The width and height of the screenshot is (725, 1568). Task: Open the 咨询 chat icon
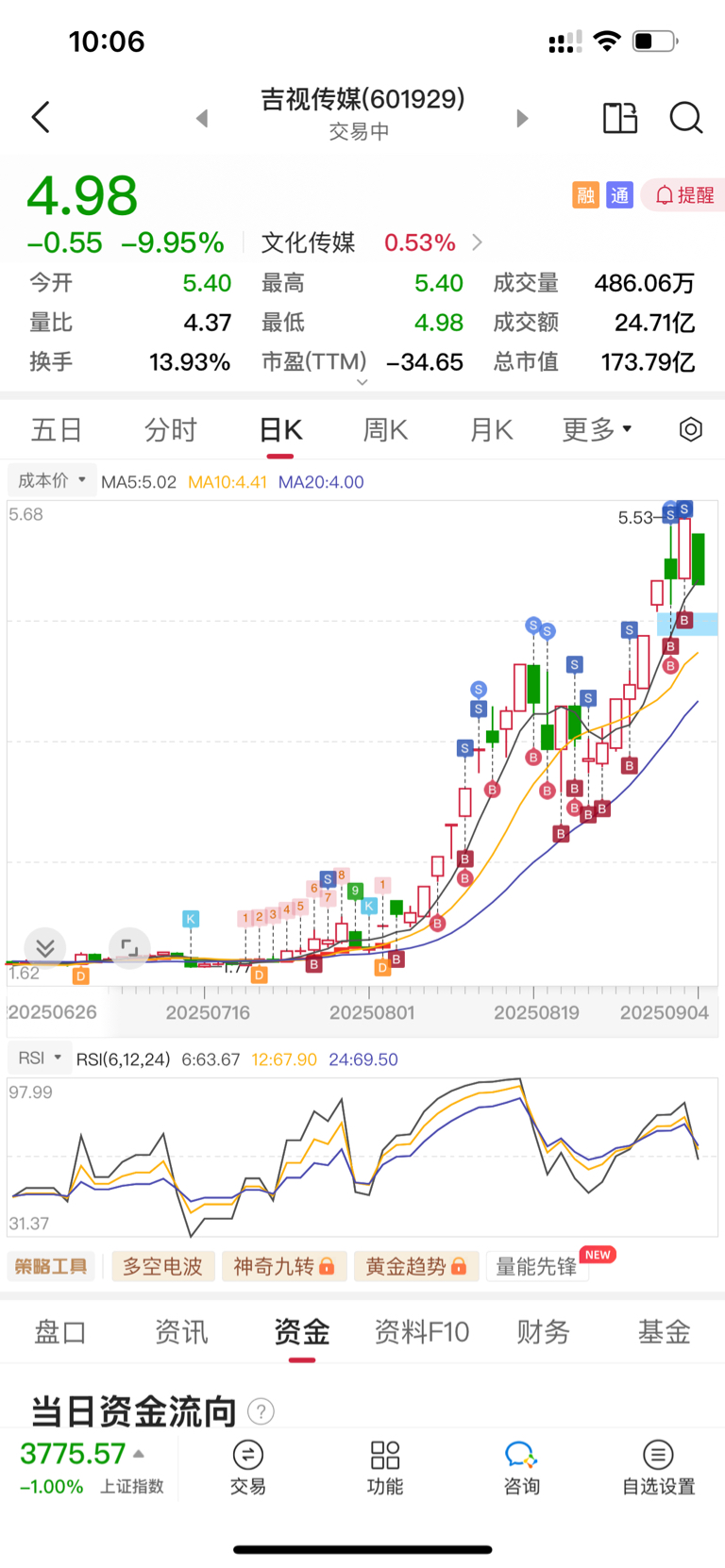[x=521, y=1468]
